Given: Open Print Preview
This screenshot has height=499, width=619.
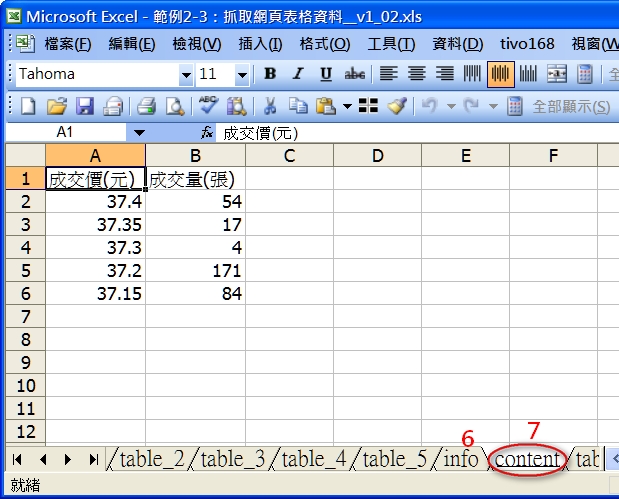Looking at the screenshot, I should pos(175,106).
